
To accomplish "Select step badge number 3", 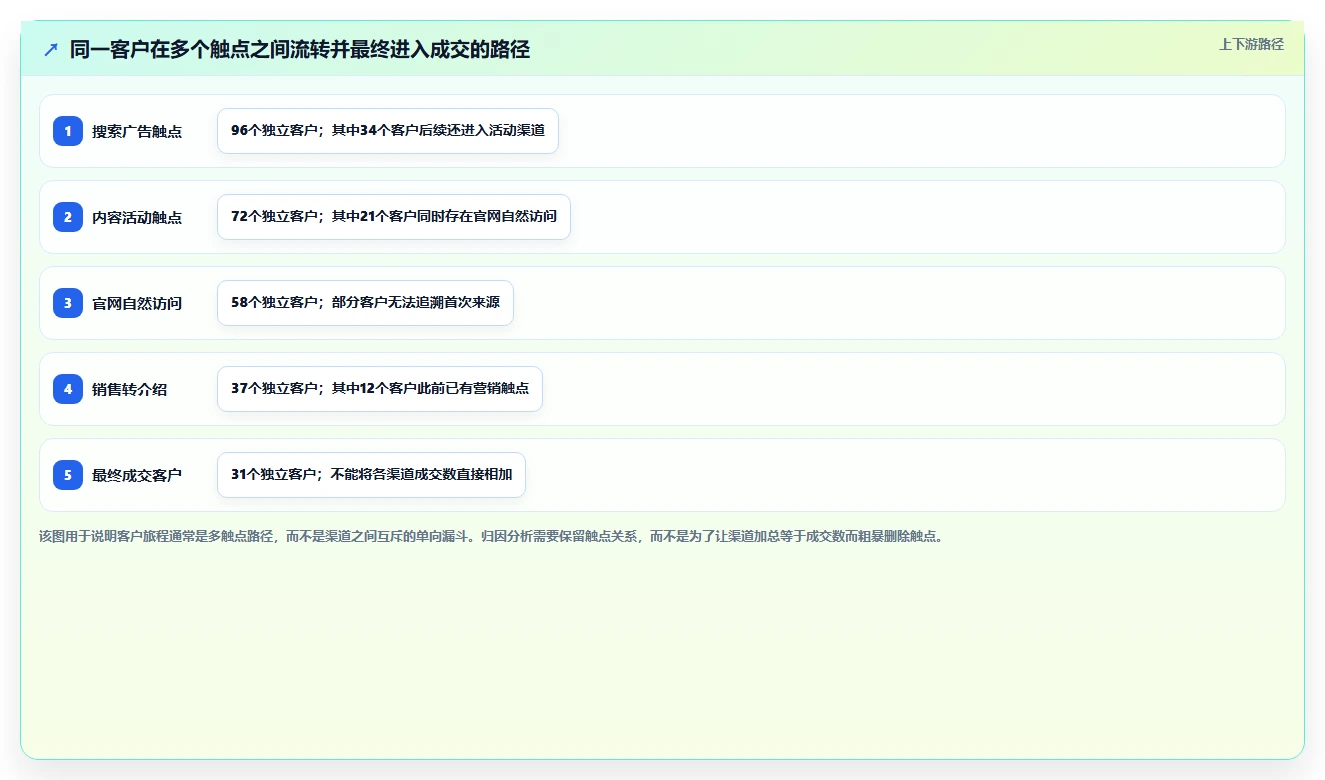I will [68, 303].
